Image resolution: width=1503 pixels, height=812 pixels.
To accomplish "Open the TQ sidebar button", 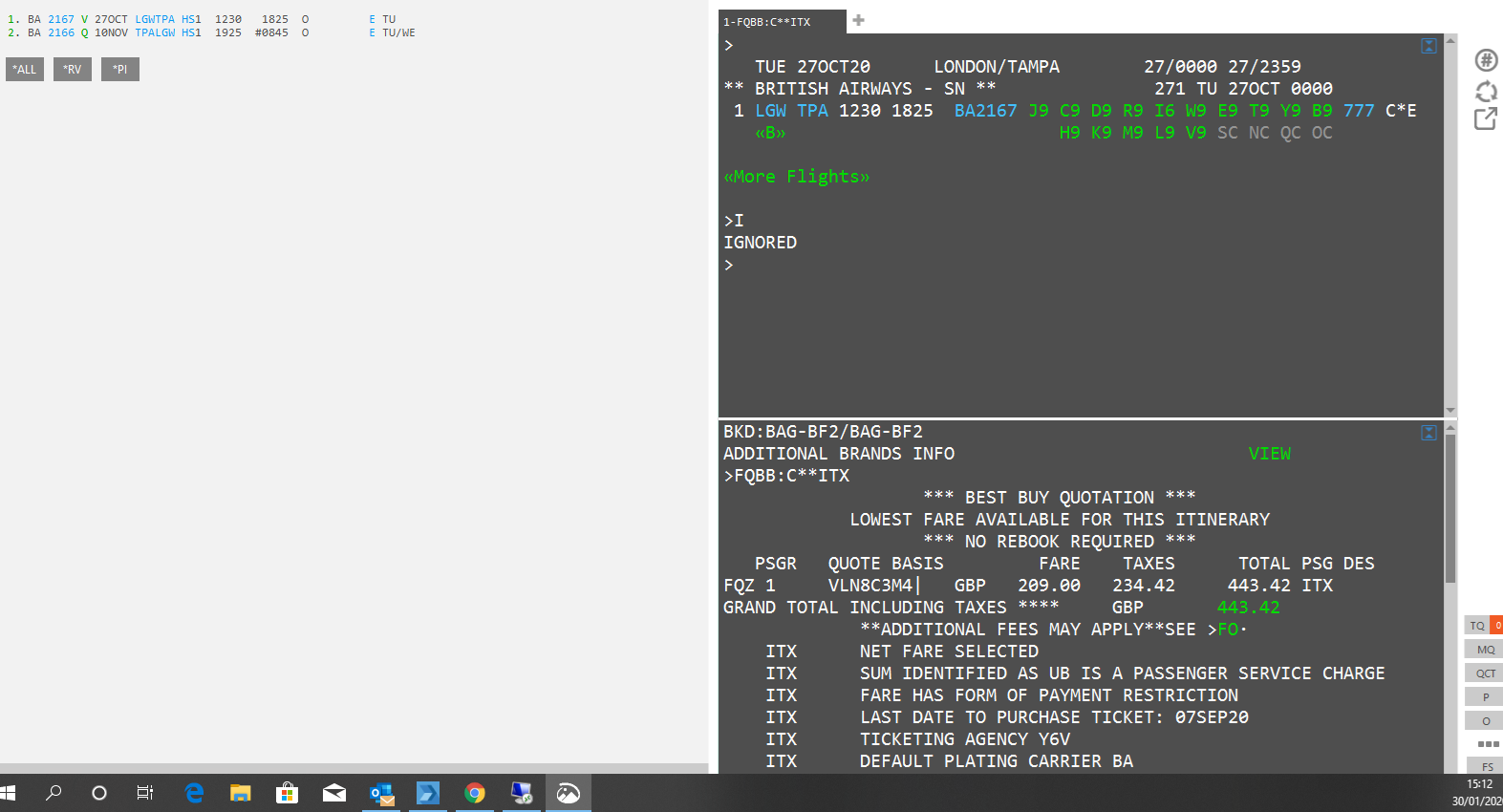I will [x=1477, y=626].
